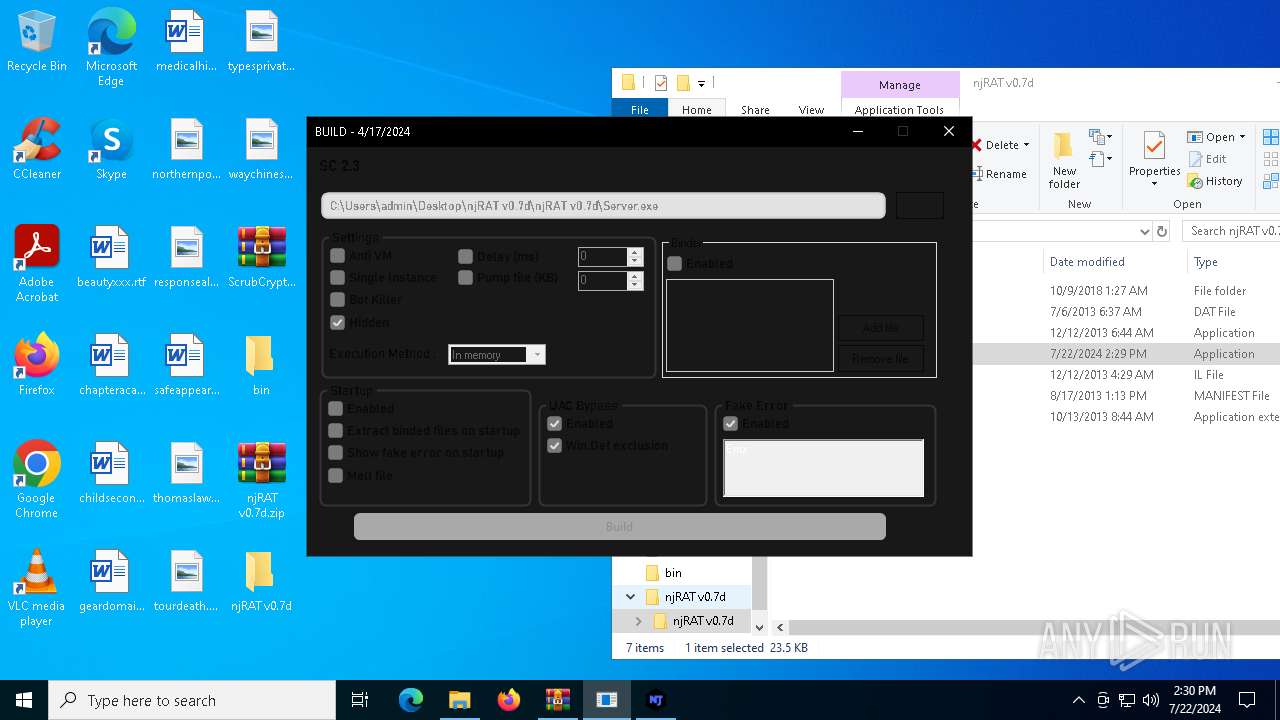The width and height of the screenshot is (1280, 720).
Task: Click the Server.exe file path field
Action: coord(603,205)
